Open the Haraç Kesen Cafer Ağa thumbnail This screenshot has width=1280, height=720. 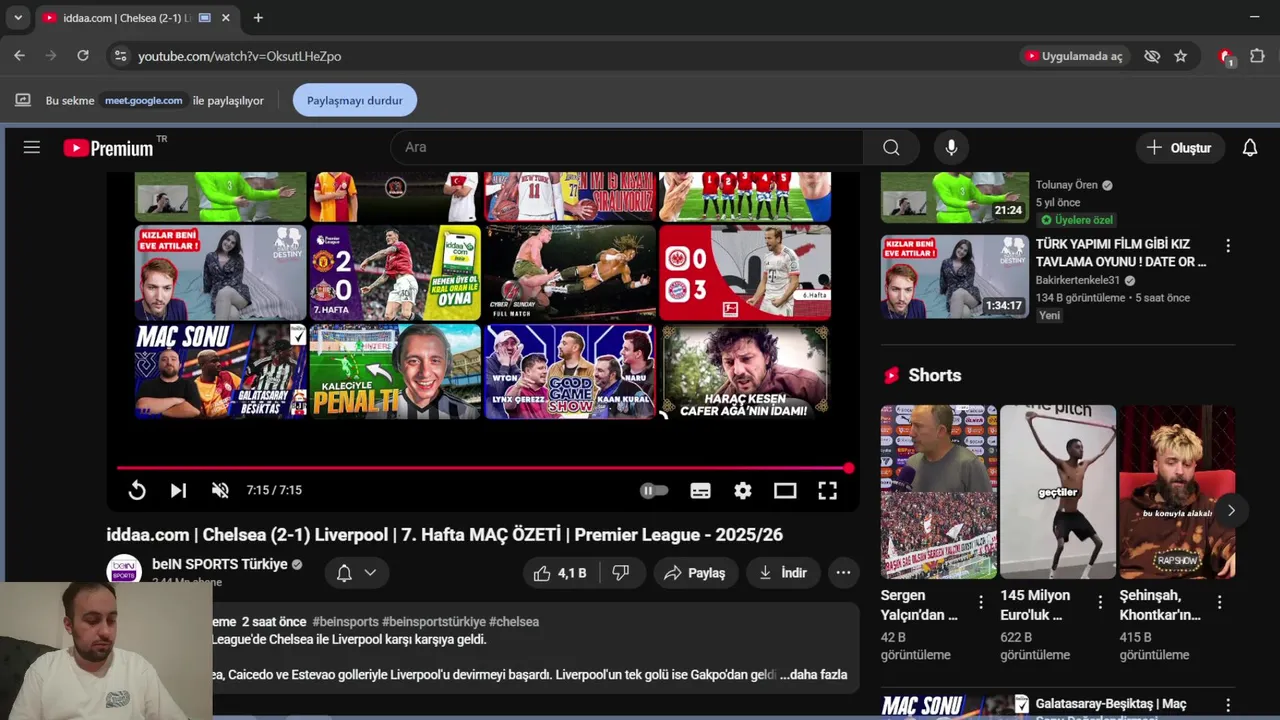(745, 371)
